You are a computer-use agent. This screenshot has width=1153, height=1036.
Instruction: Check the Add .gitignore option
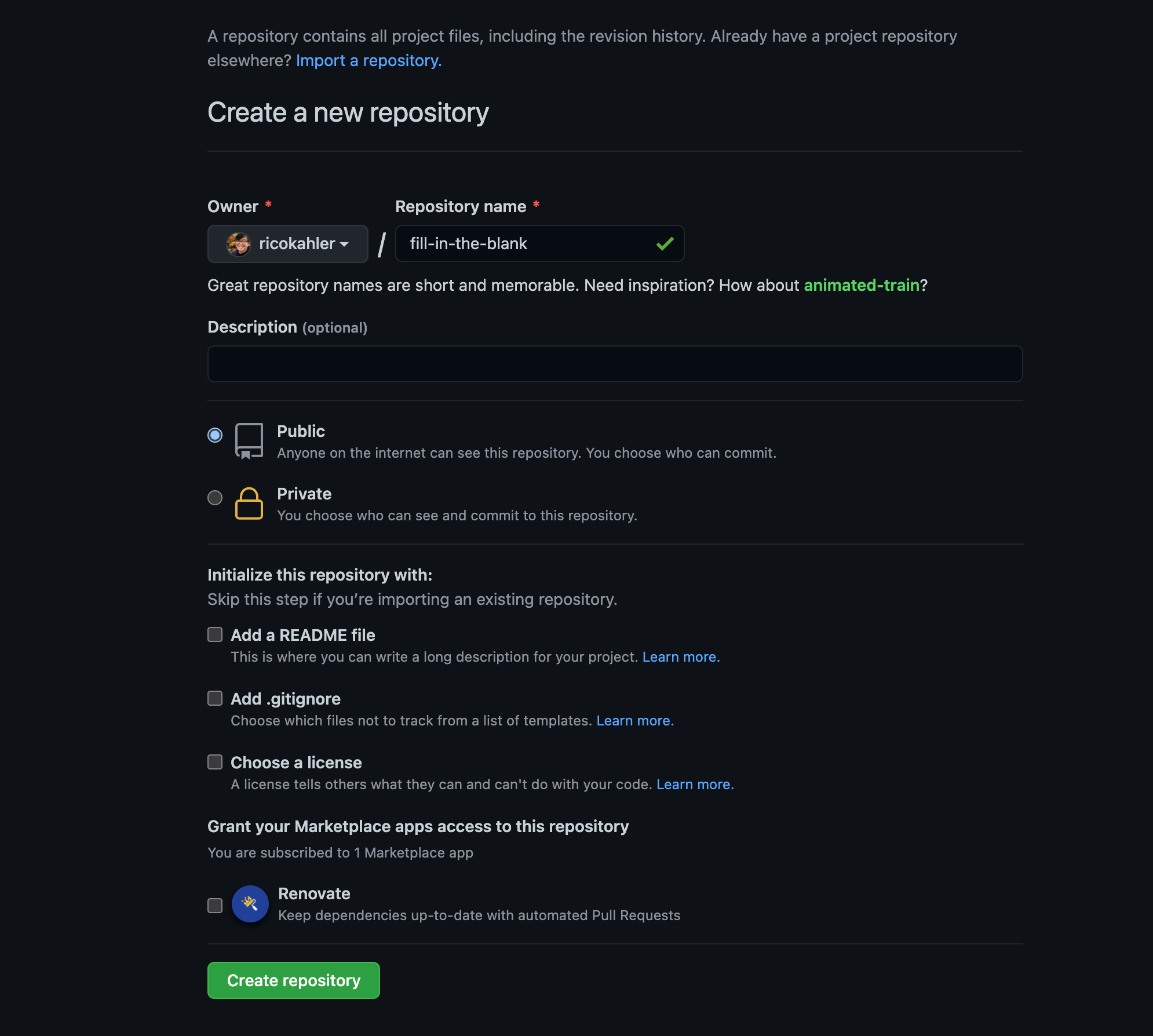point(214,698)
